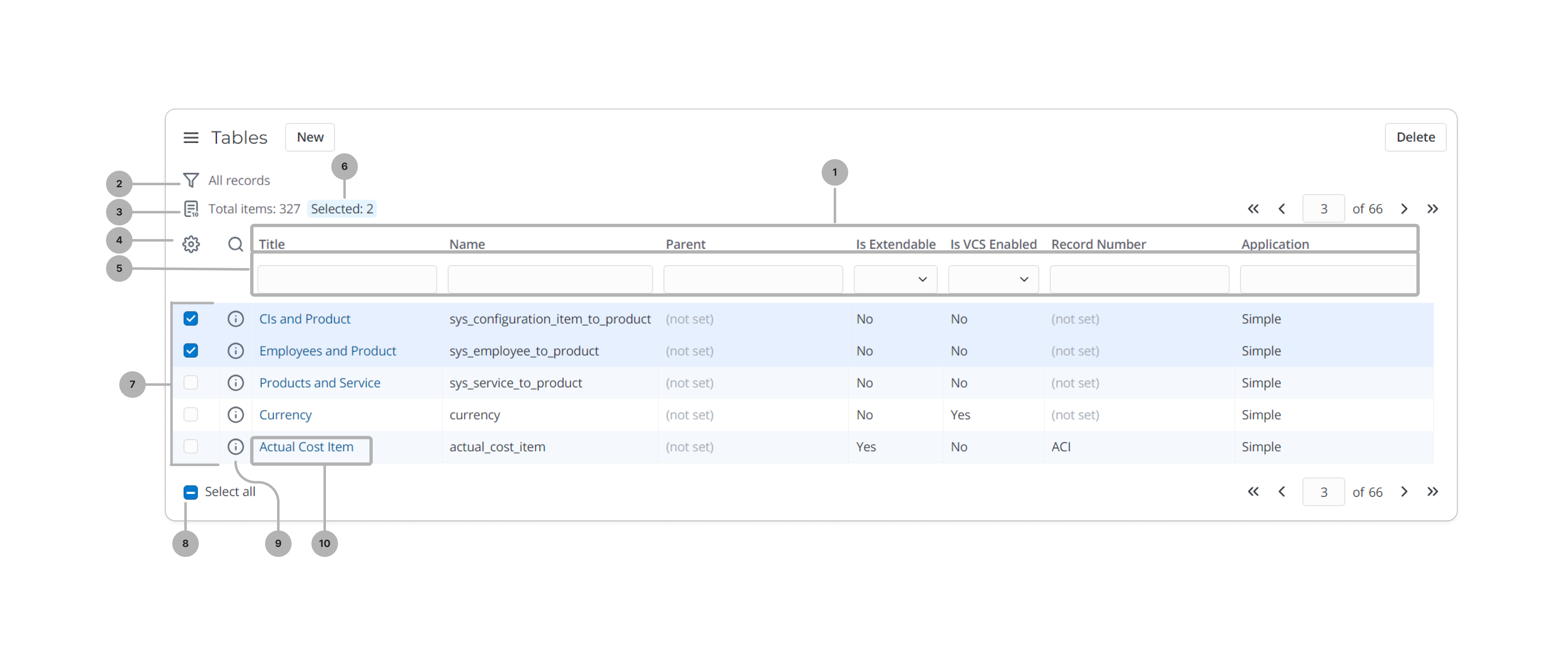Open the hamburger menu beside Tables
Viewport: 1568px width, 663px height.
191,138
